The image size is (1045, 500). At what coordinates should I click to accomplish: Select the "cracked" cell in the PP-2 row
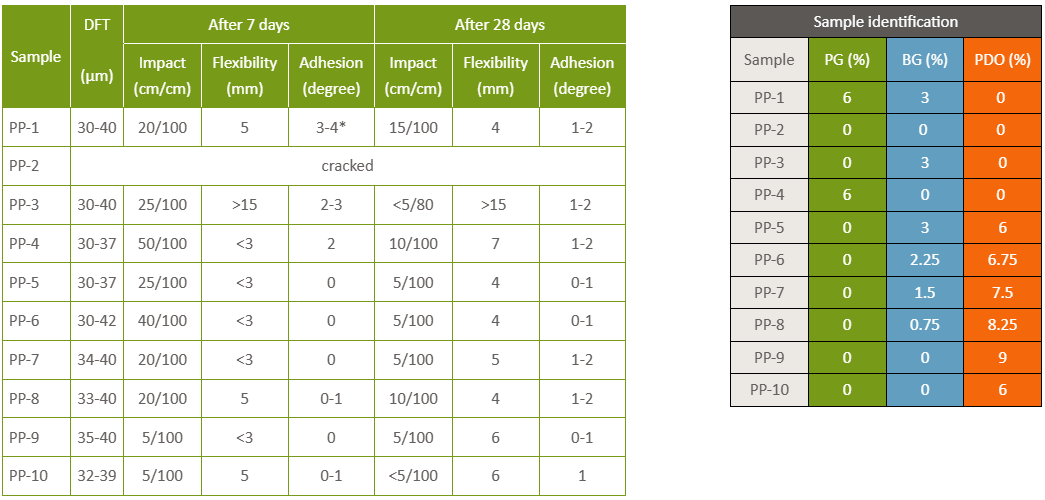tap(347, 166)
